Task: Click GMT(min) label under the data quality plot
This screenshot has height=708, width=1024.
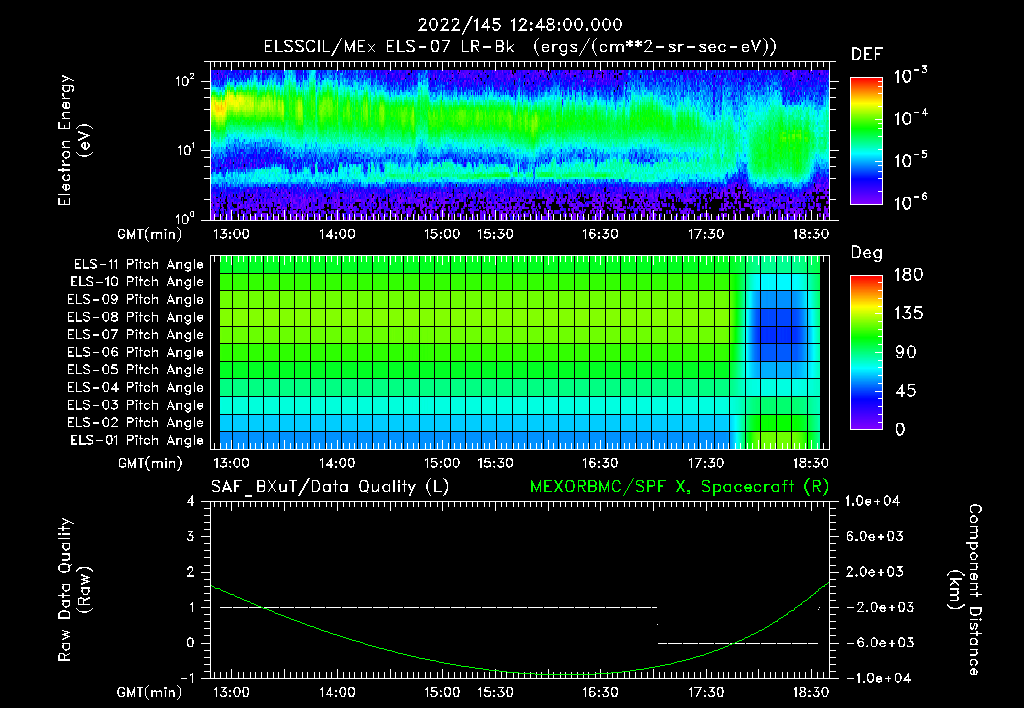Action: (150, 692)
